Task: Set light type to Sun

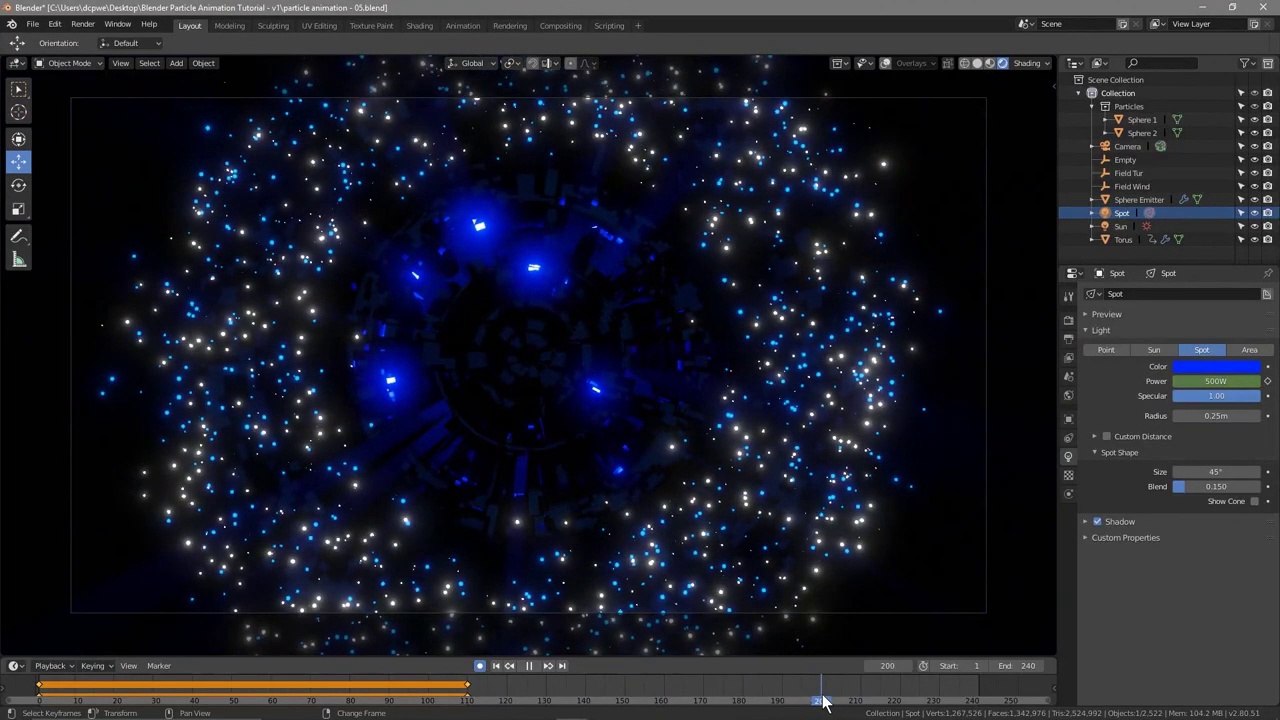Action: pos(1154,350)
